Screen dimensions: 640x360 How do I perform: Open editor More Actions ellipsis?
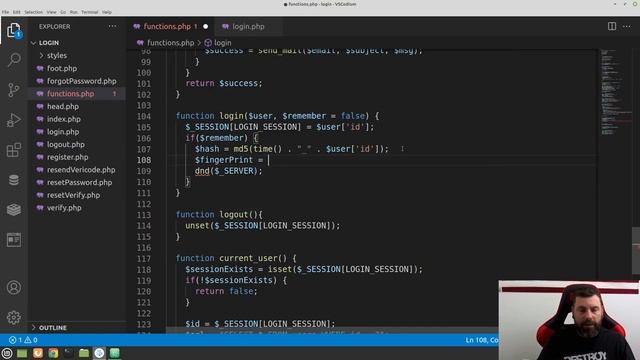tap(627, 27)
